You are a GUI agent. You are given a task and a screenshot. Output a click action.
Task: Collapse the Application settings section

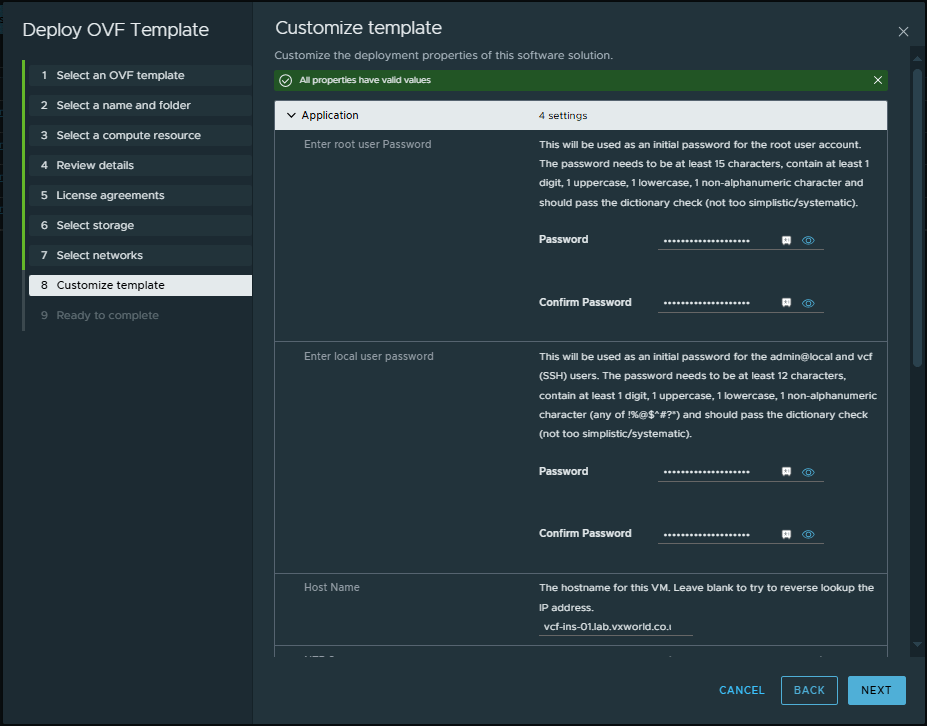click(x=292, y=116)
